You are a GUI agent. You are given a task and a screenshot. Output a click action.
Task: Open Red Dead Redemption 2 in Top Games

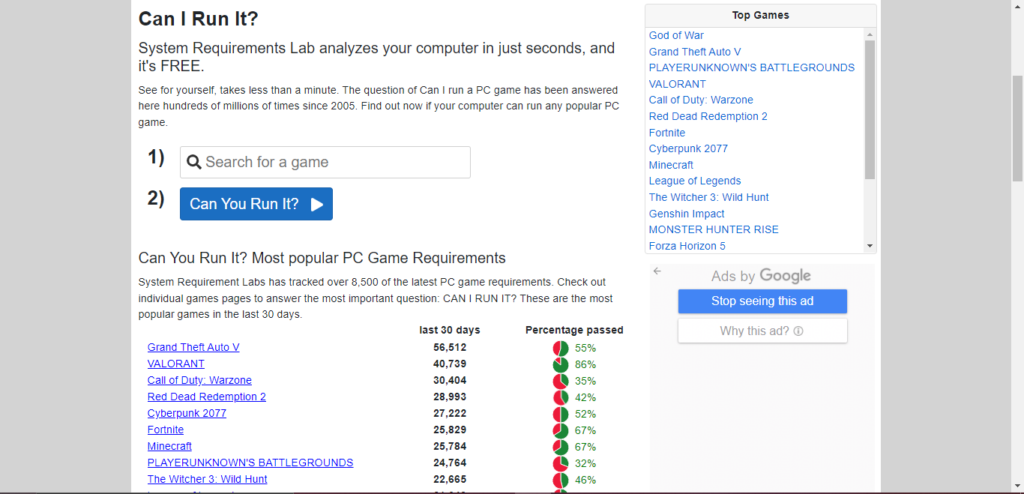(x=708, y=116)
